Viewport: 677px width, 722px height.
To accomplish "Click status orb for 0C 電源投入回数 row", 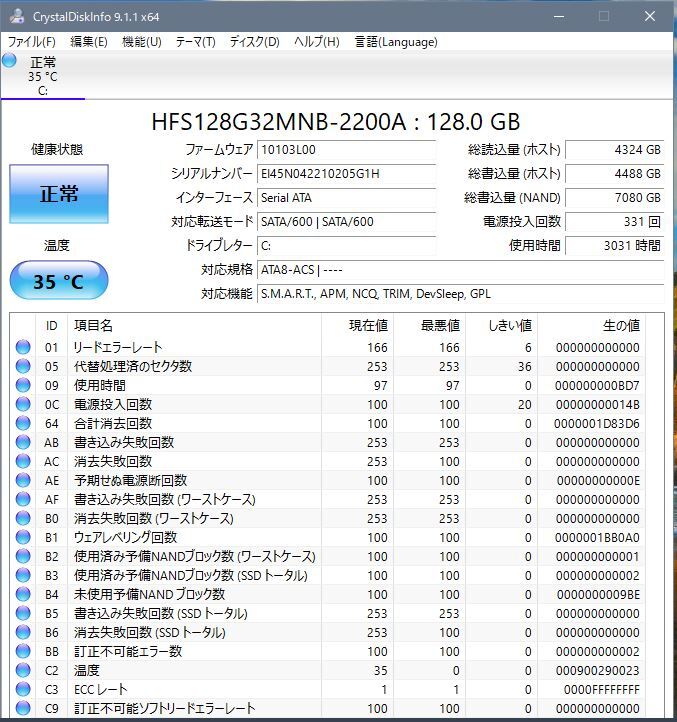I will point(23,404).
